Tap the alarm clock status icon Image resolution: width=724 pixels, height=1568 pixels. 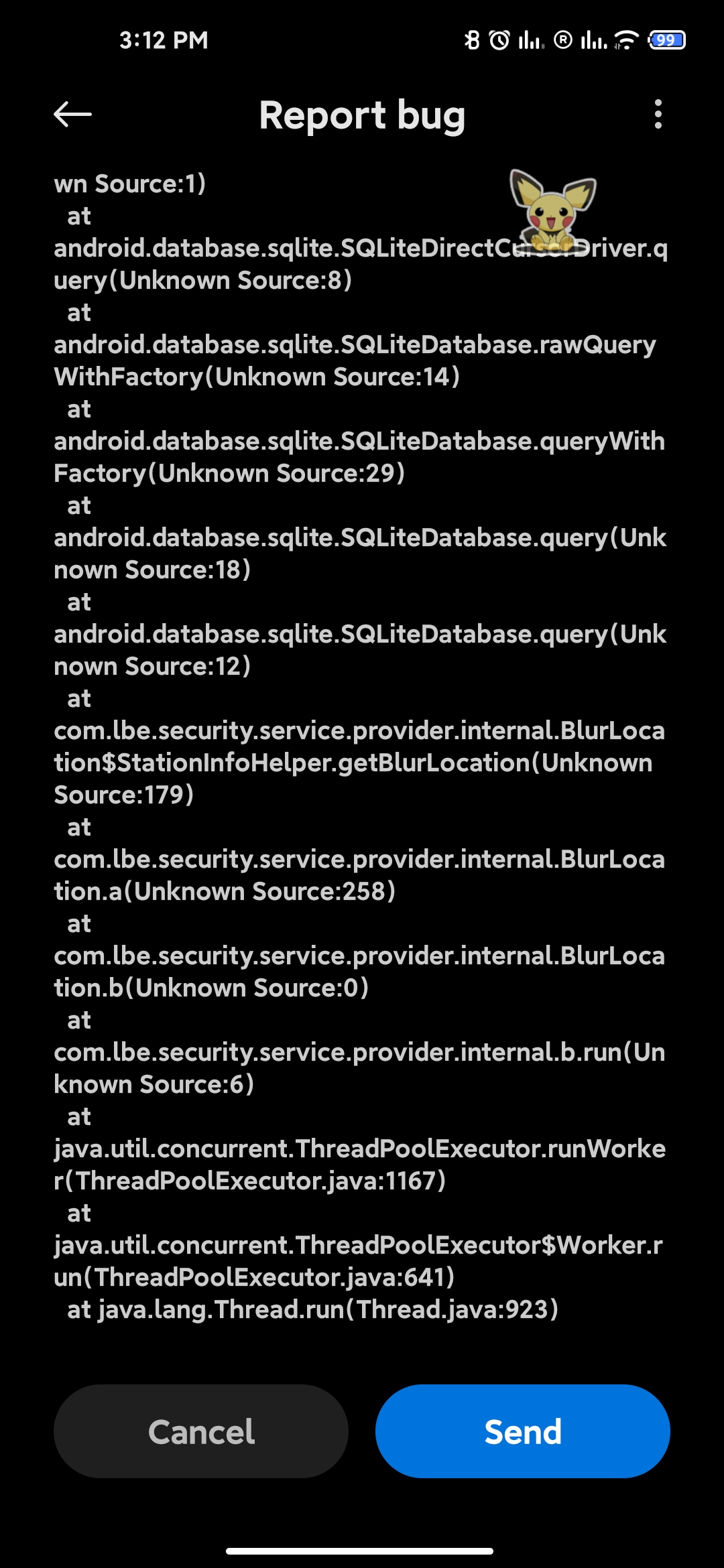pos(499,41)
